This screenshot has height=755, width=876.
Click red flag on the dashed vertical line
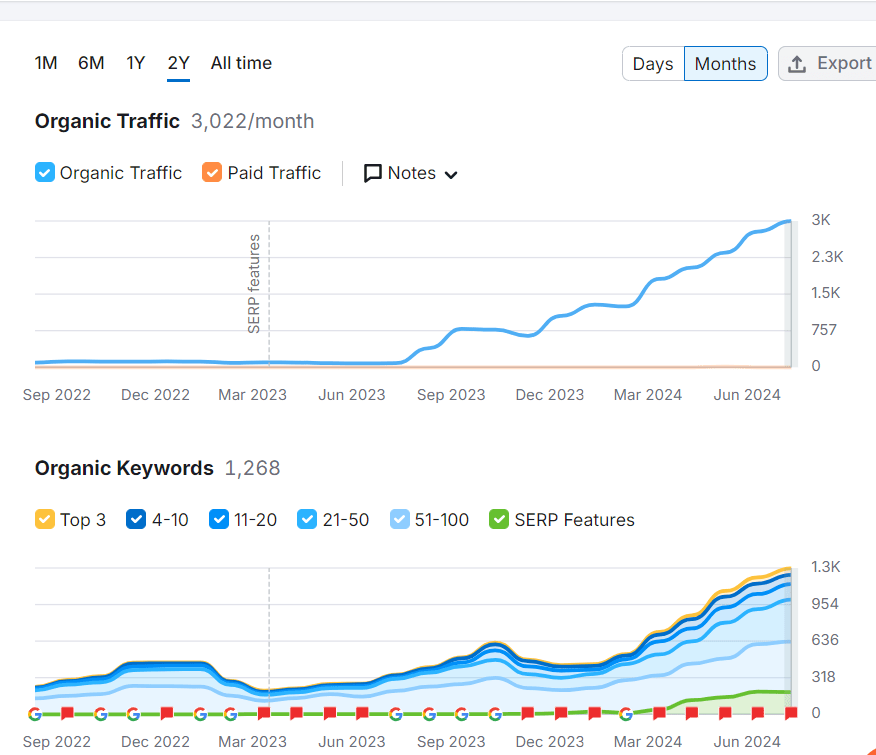coord(264,713)
